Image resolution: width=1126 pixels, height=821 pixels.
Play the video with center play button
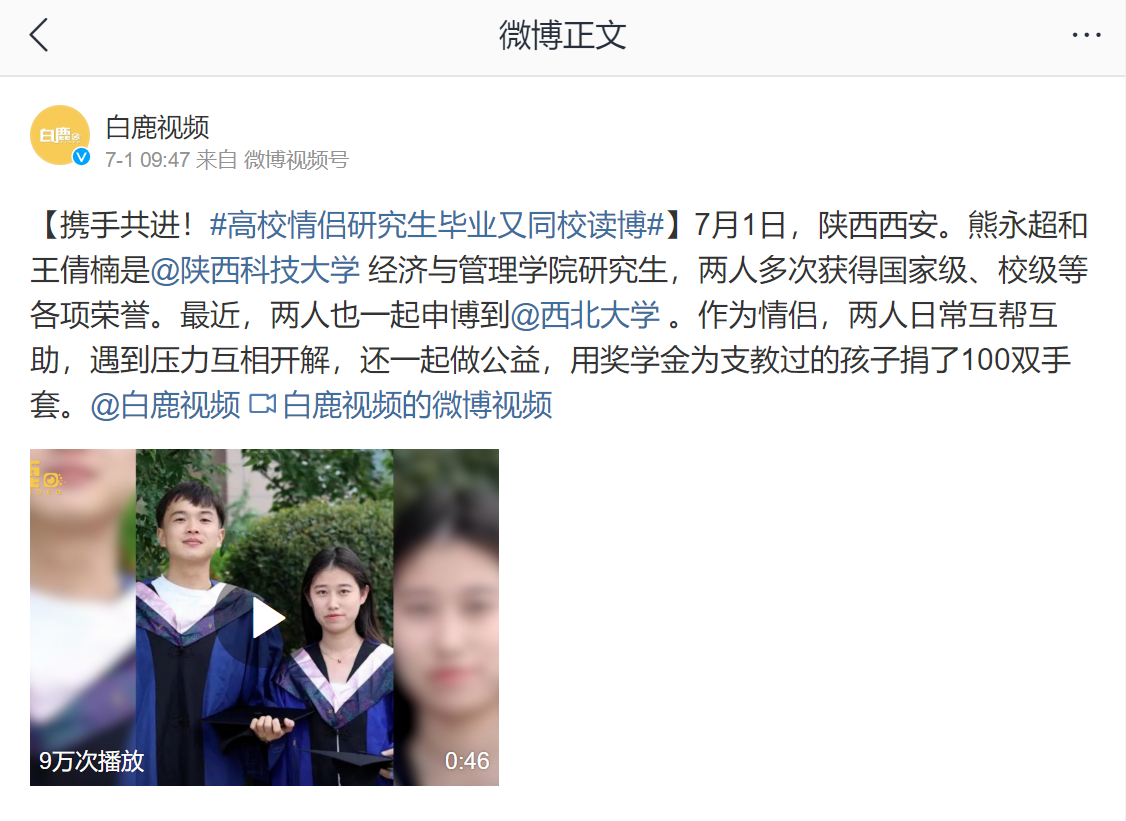[x=266, y=618]
